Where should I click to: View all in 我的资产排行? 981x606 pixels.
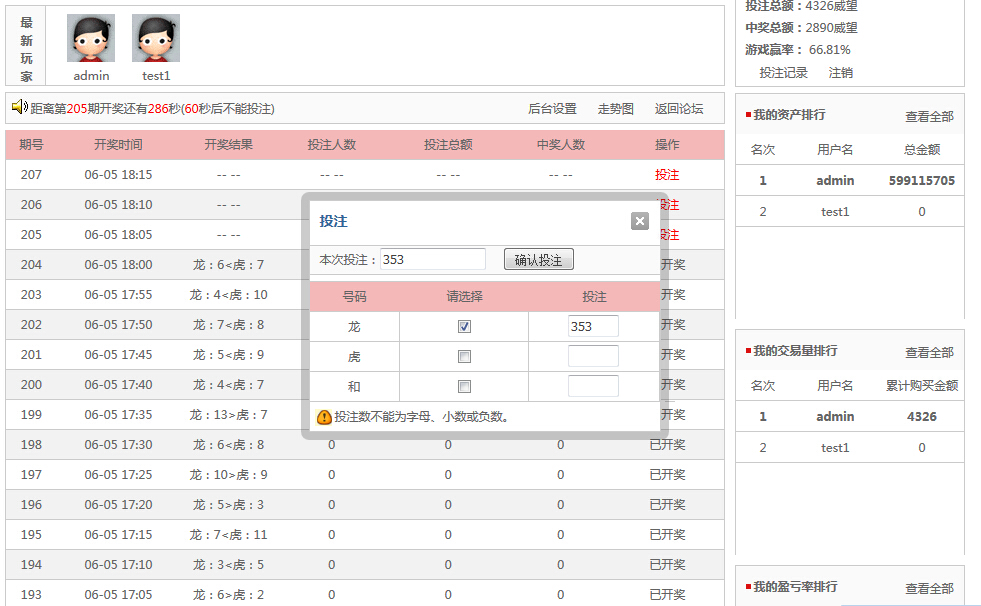[929, 116]
